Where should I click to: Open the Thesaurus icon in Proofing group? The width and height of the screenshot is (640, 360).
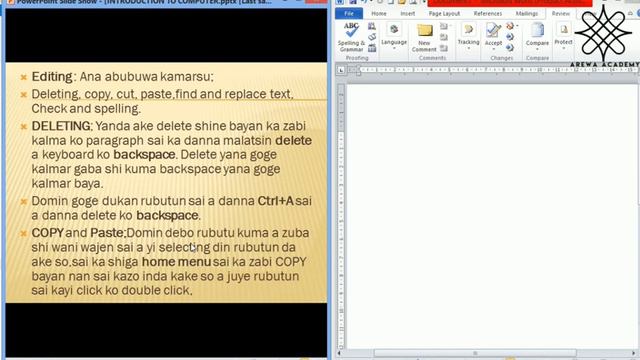pyautogui.click(x=372, y=37)
